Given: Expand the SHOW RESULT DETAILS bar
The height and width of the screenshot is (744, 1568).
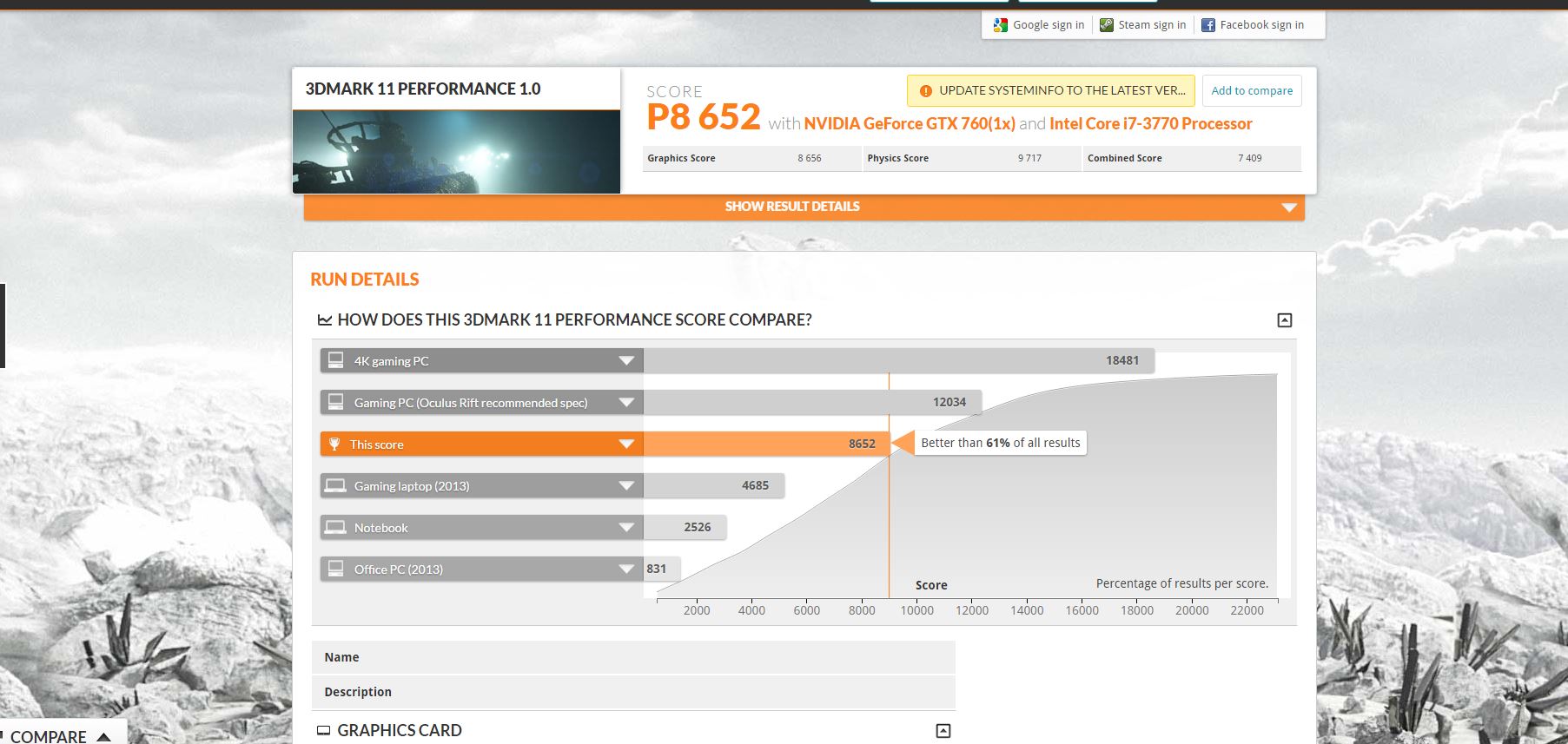Looking at the screenshot, I should pyautogui.click(x=804, y=207).
